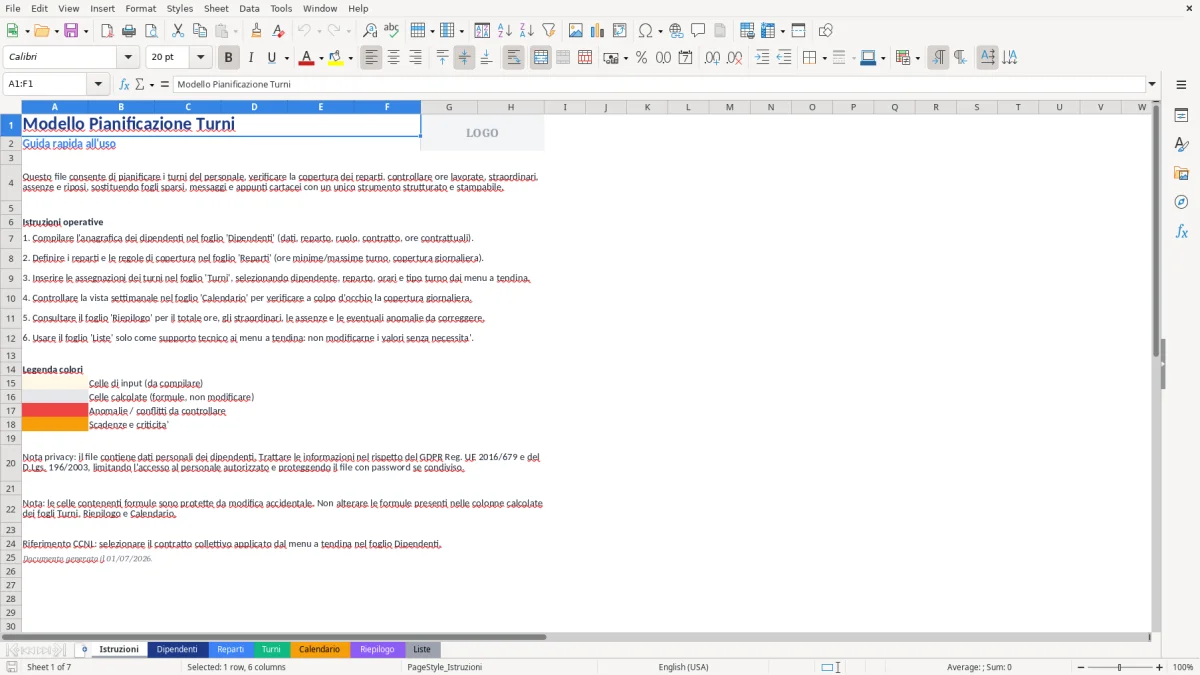1200x675 pixels.
Task: Toggle Align Left for cell
Action: [372, 58]
